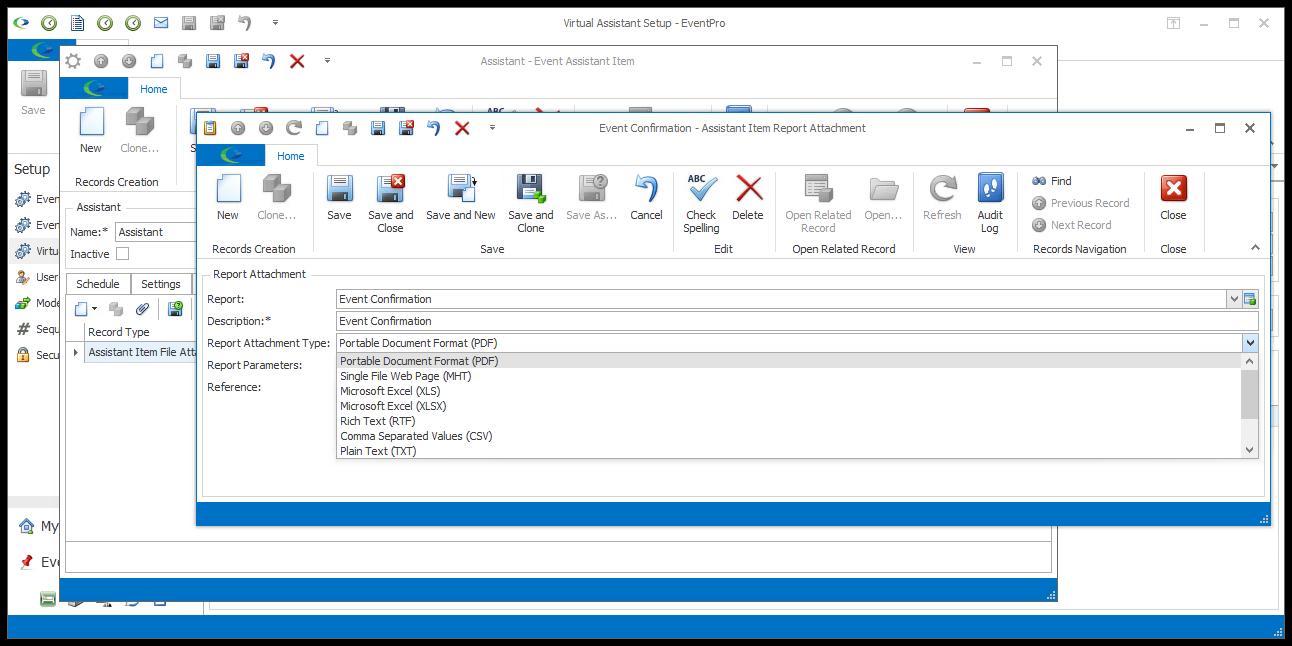This screenshot has width=1292, height=646.
Task: Click the New button in the Event Assistant Item ribbon
Action: [91, 130]
